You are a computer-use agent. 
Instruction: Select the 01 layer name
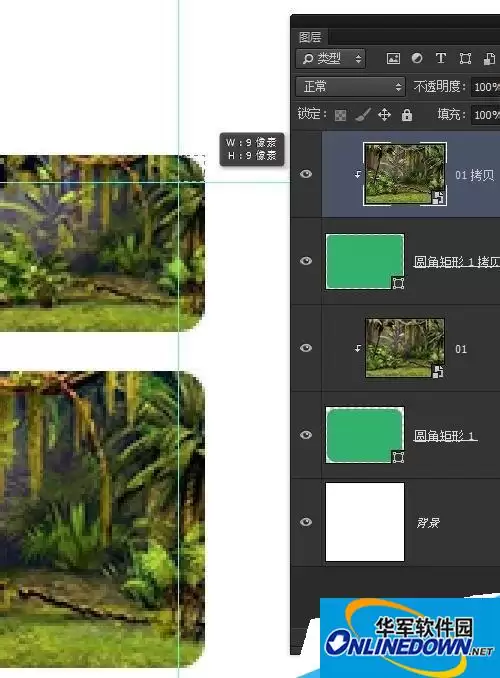coord(461,349)
